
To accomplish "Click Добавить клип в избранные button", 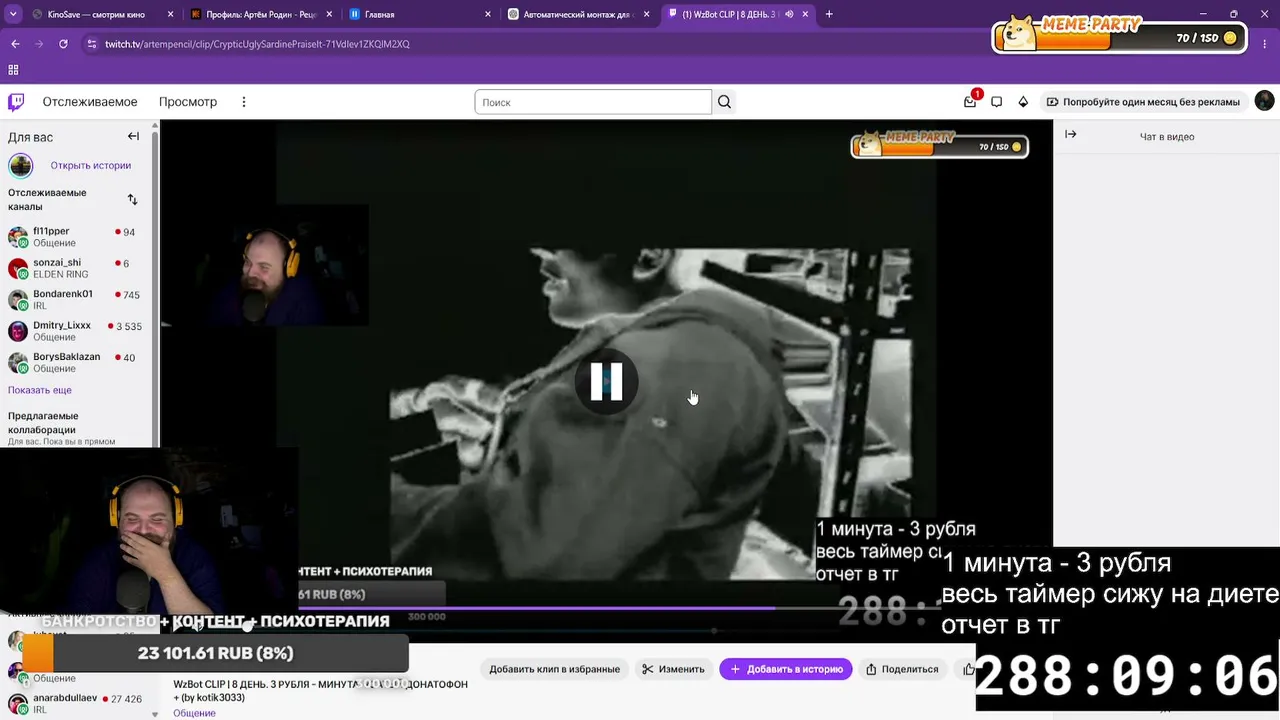I will [x=554, y=669].
